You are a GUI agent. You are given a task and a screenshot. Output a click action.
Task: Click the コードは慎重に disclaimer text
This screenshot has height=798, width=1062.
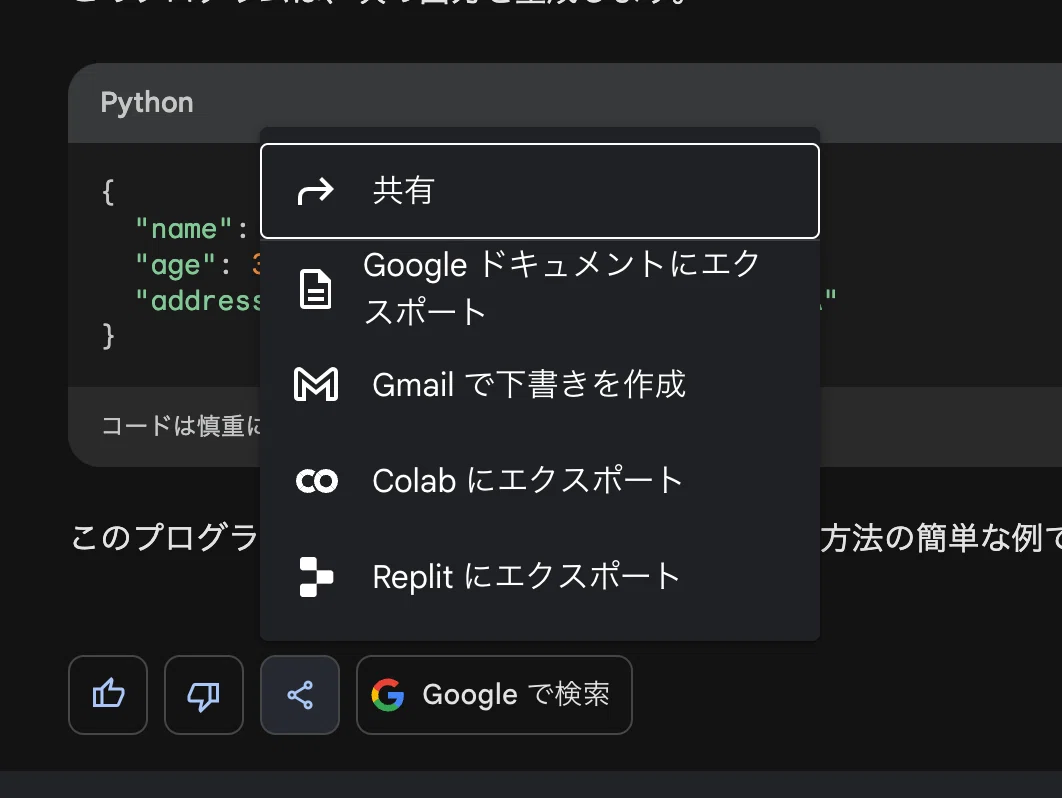coord(181,425)
